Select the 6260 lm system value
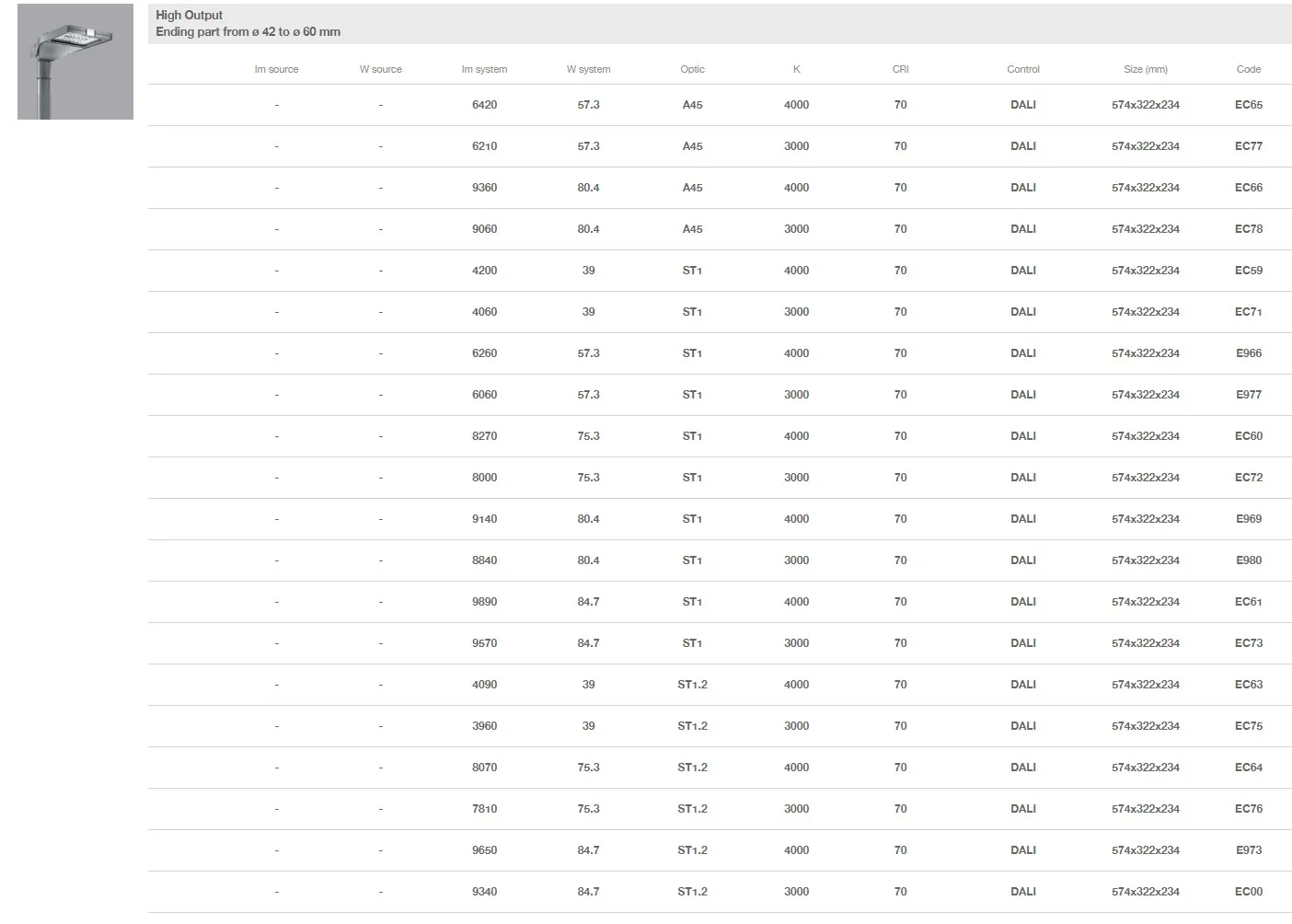The image size is (1292, 924). click(484, 353)
